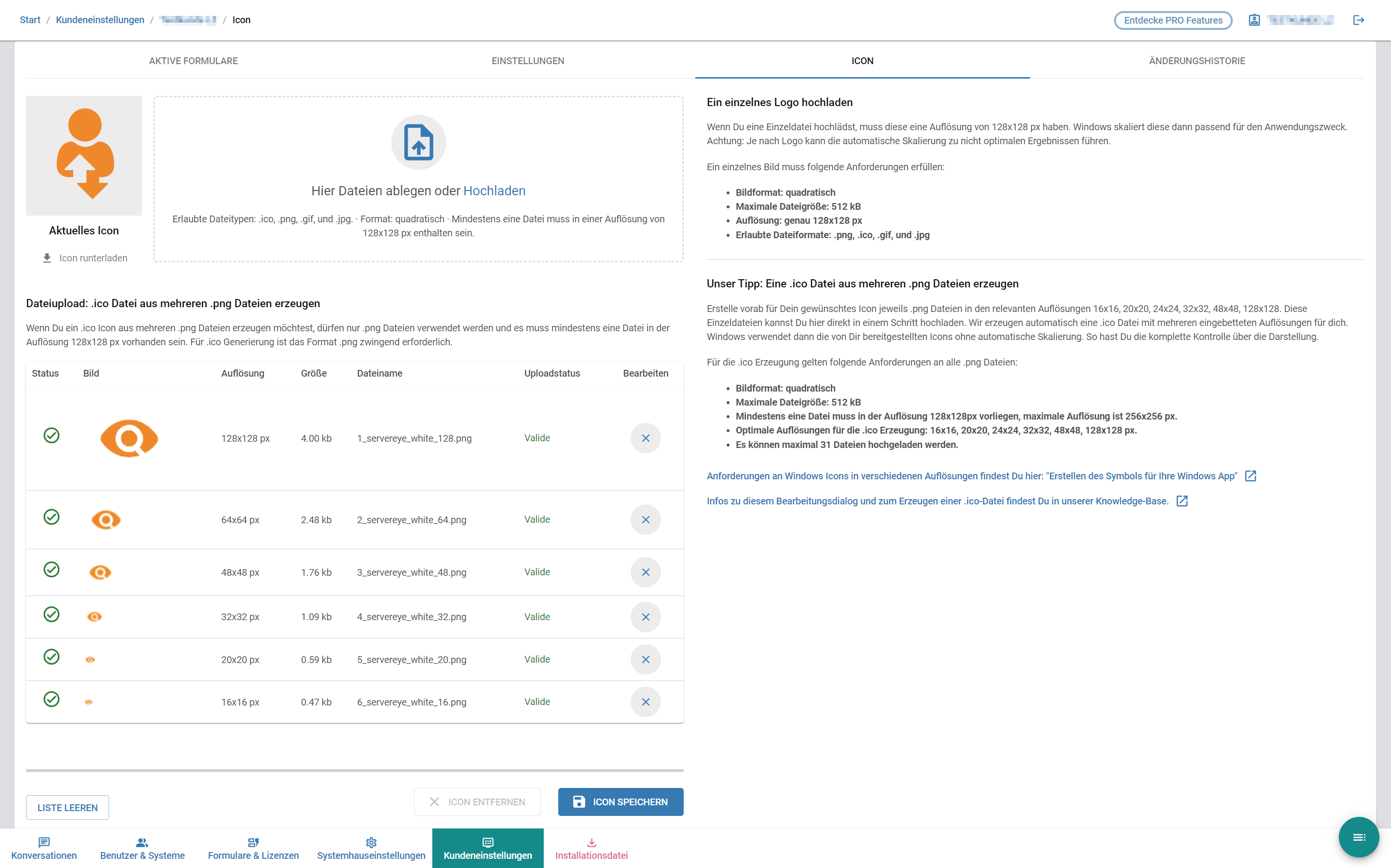This screenshot has width=1391, height=868.
Task: Open Entdecke PRO Features
Action: click(x=1173, y=20)
